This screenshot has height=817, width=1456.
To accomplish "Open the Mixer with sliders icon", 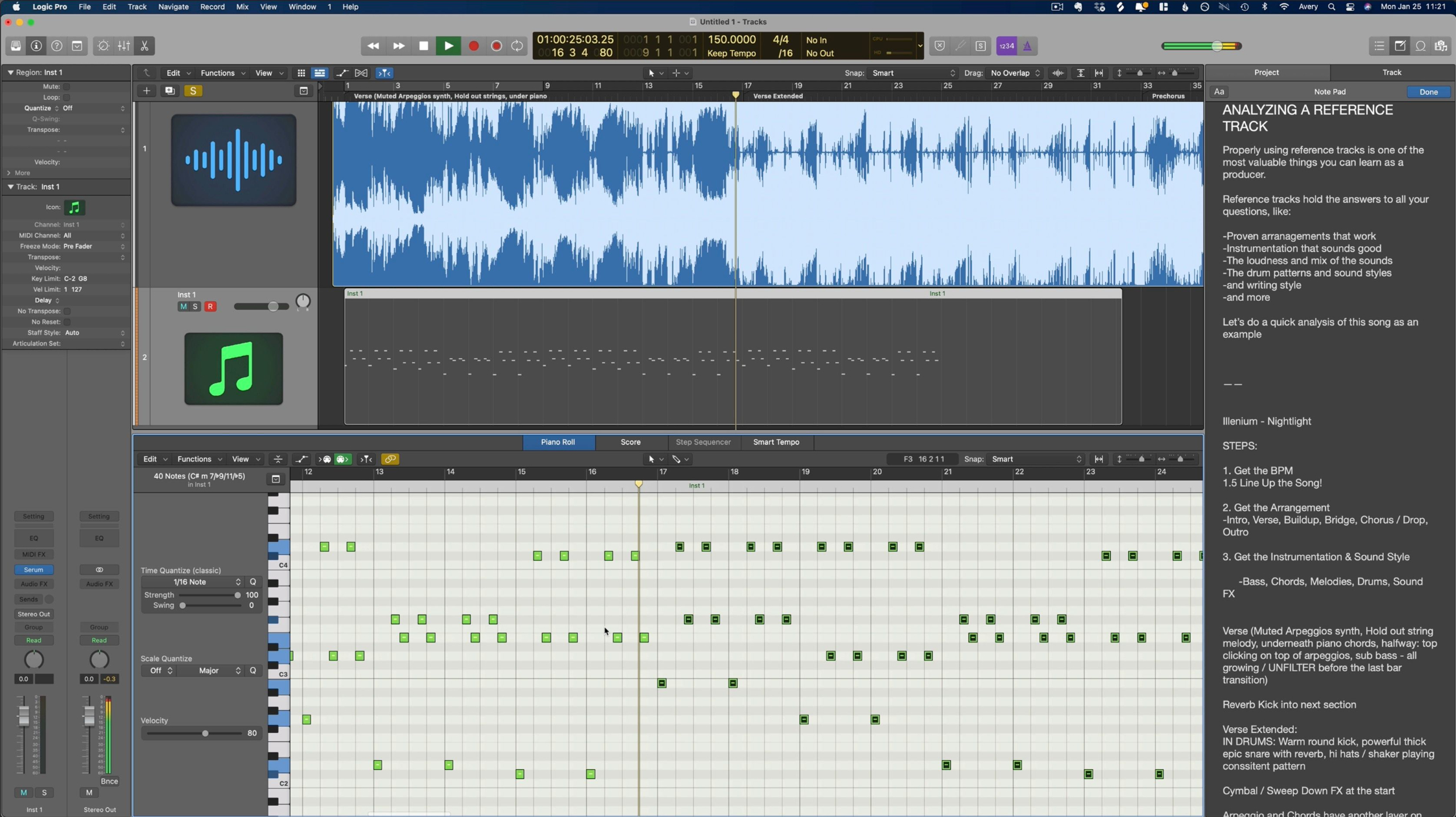I will (x=123, y=46).
